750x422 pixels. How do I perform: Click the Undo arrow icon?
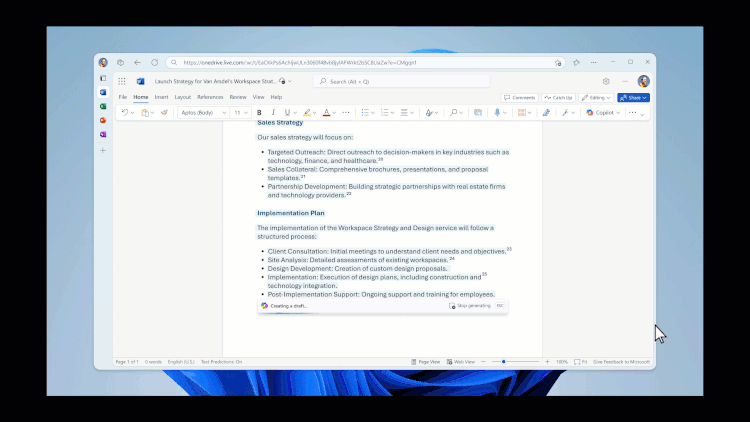[x=124, y=112]
